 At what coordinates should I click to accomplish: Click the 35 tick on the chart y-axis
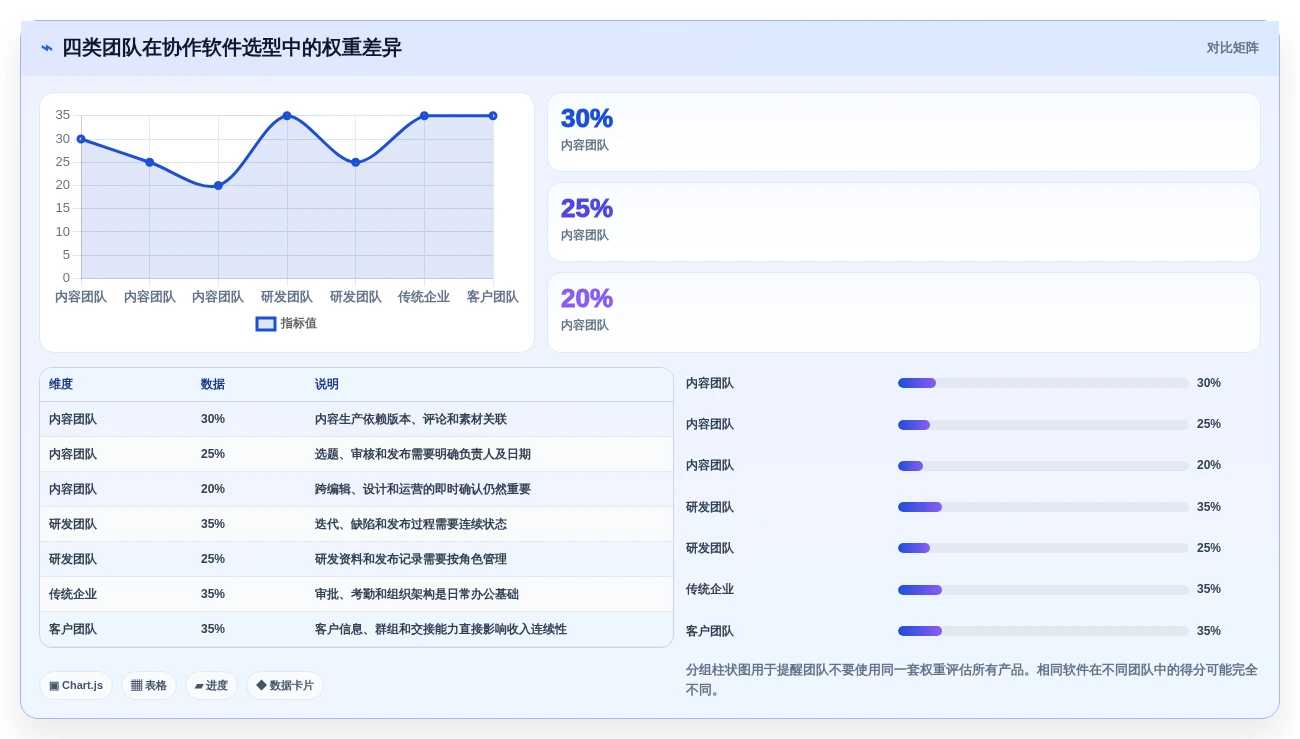pyautogui.click(x=63, y=115)
